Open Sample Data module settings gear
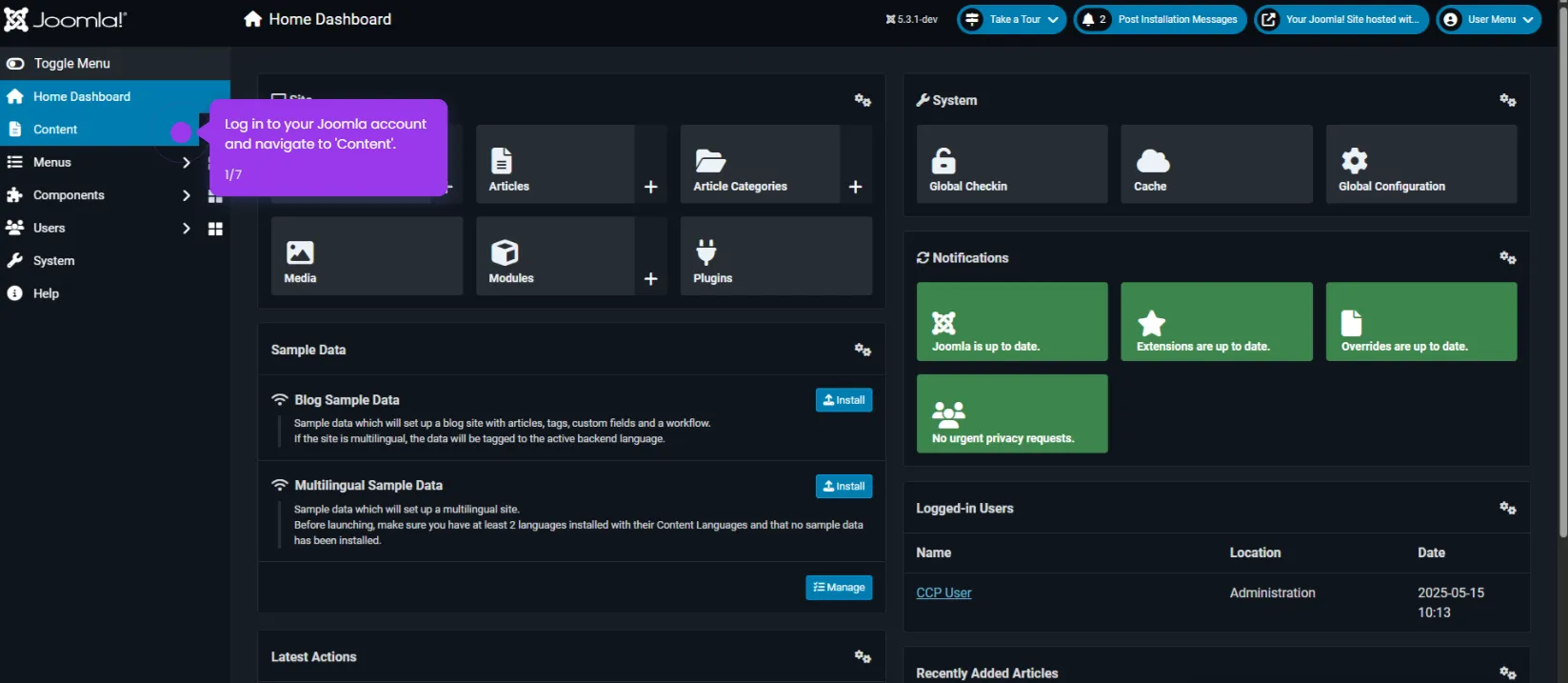Image resolution: width=1568 pixels, height=683 pixels. 863,350
